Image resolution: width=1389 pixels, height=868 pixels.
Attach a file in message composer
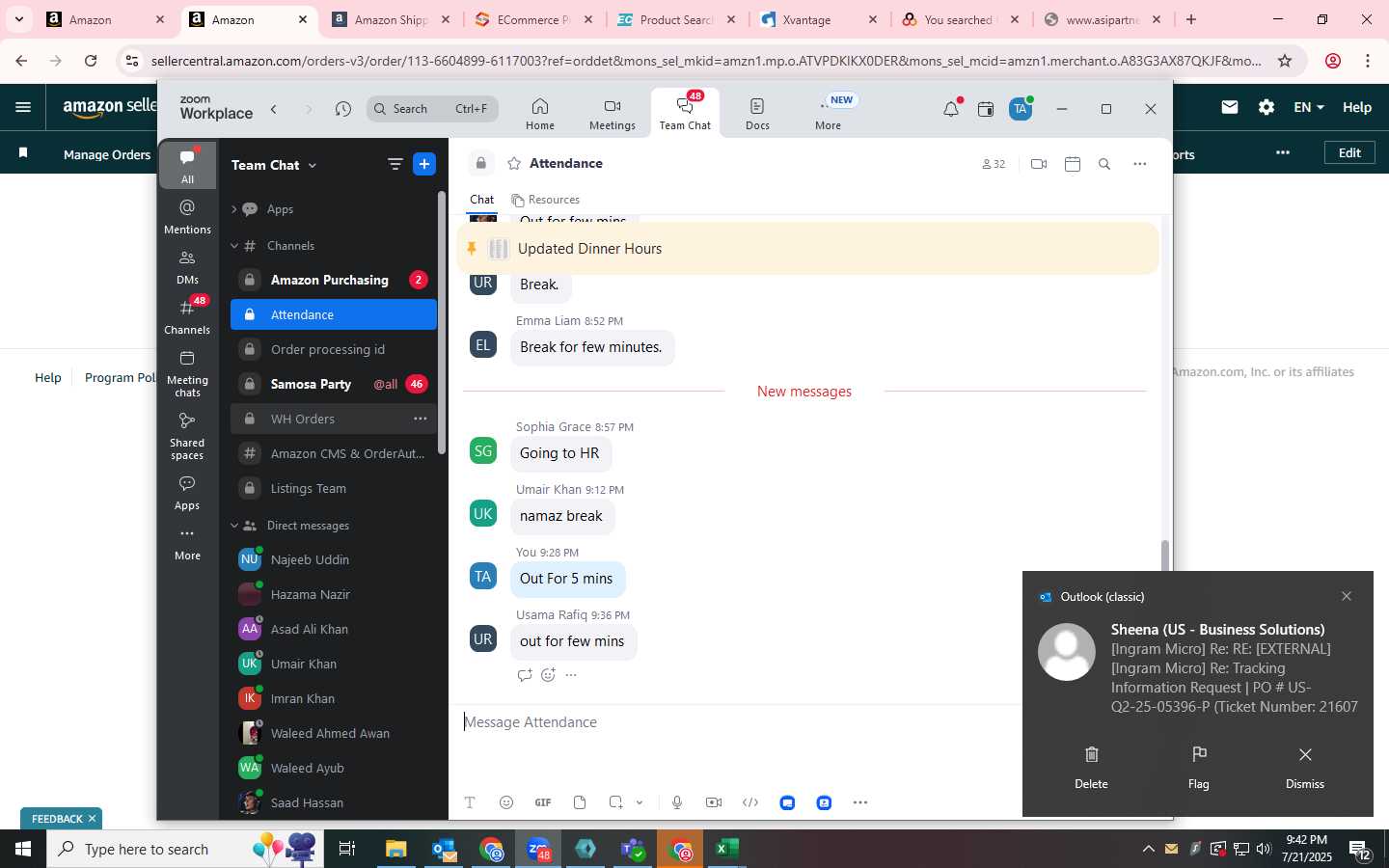(580, 802)
